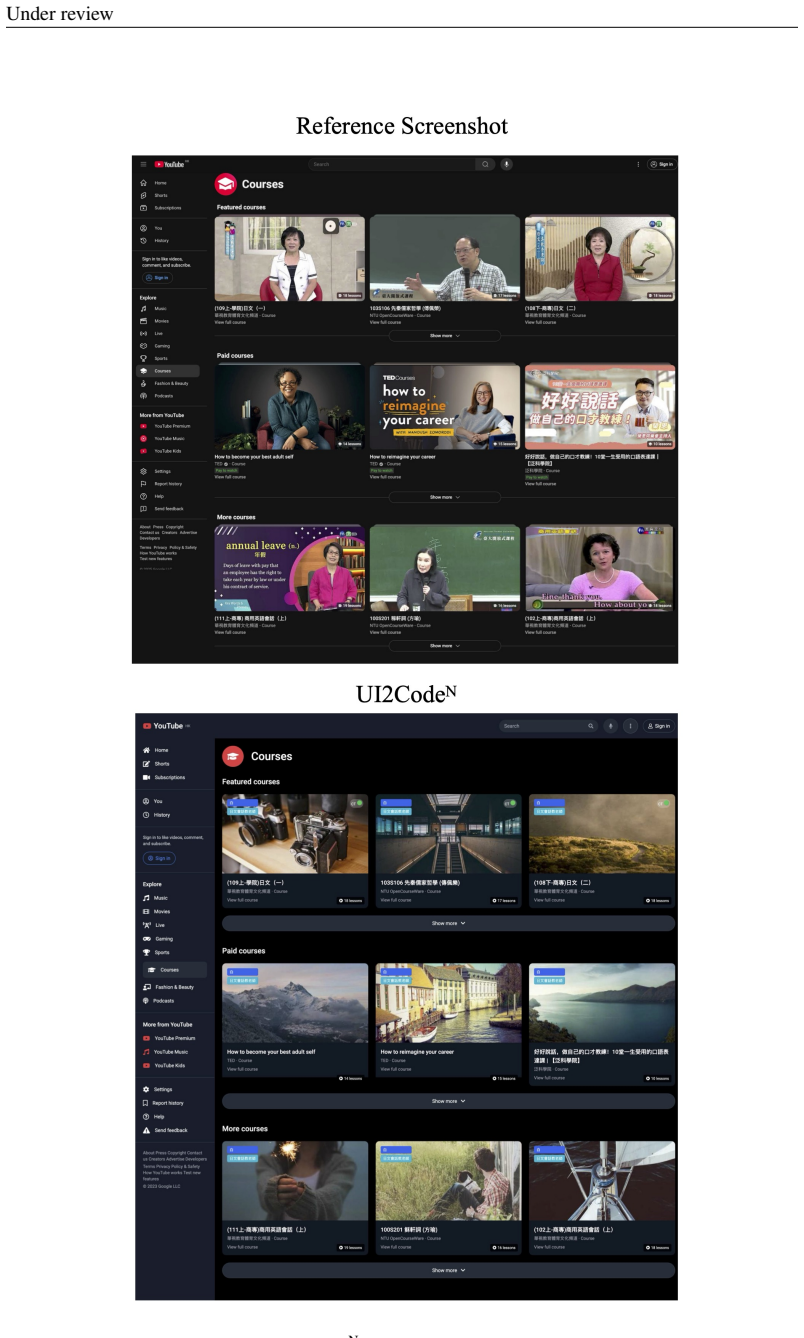Expand Show more under Paid courses in Reference Screenshot
This screenshot has width=804, height=1338.
click(x=445, y=497)
